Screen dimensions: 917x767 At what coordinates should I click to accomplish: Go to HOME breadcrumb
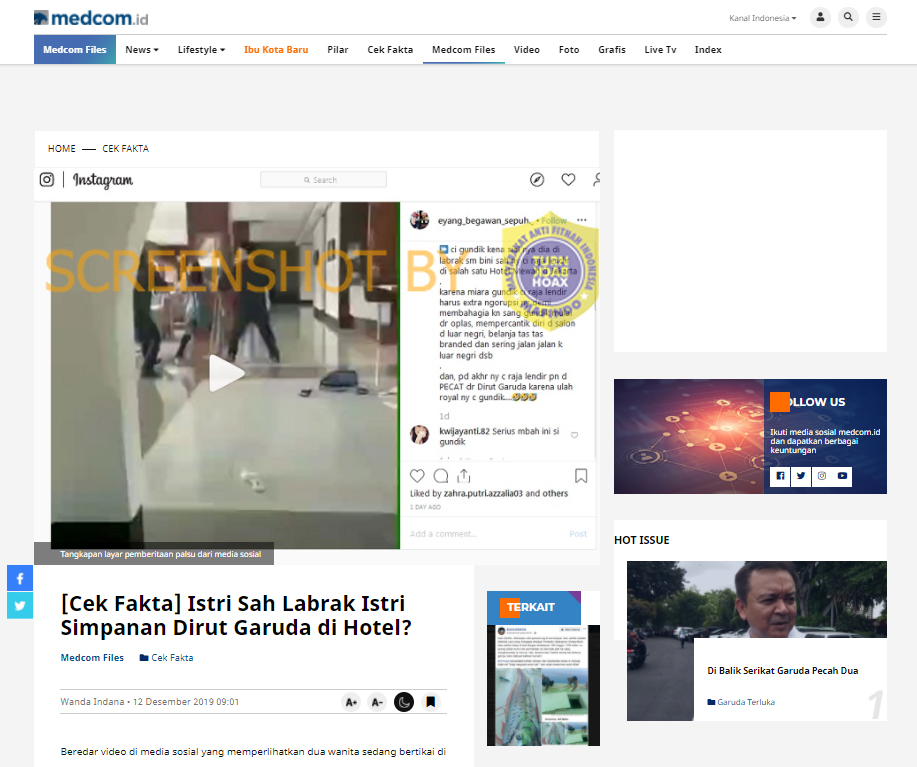(x=61, y=148)
